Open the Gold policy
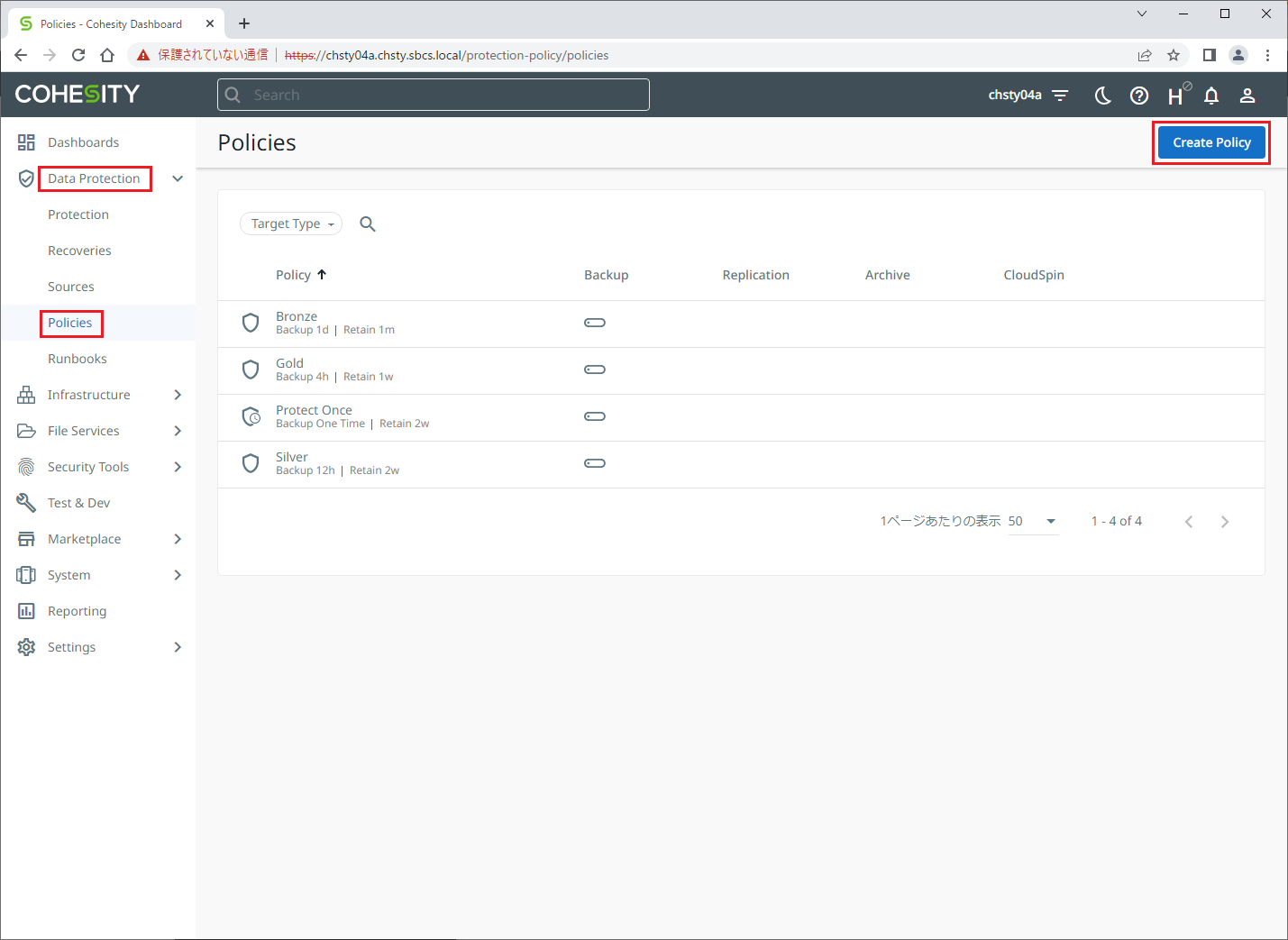Image resolution: width=1288 pixels, height=940 pixels. [x=289, y=363]
